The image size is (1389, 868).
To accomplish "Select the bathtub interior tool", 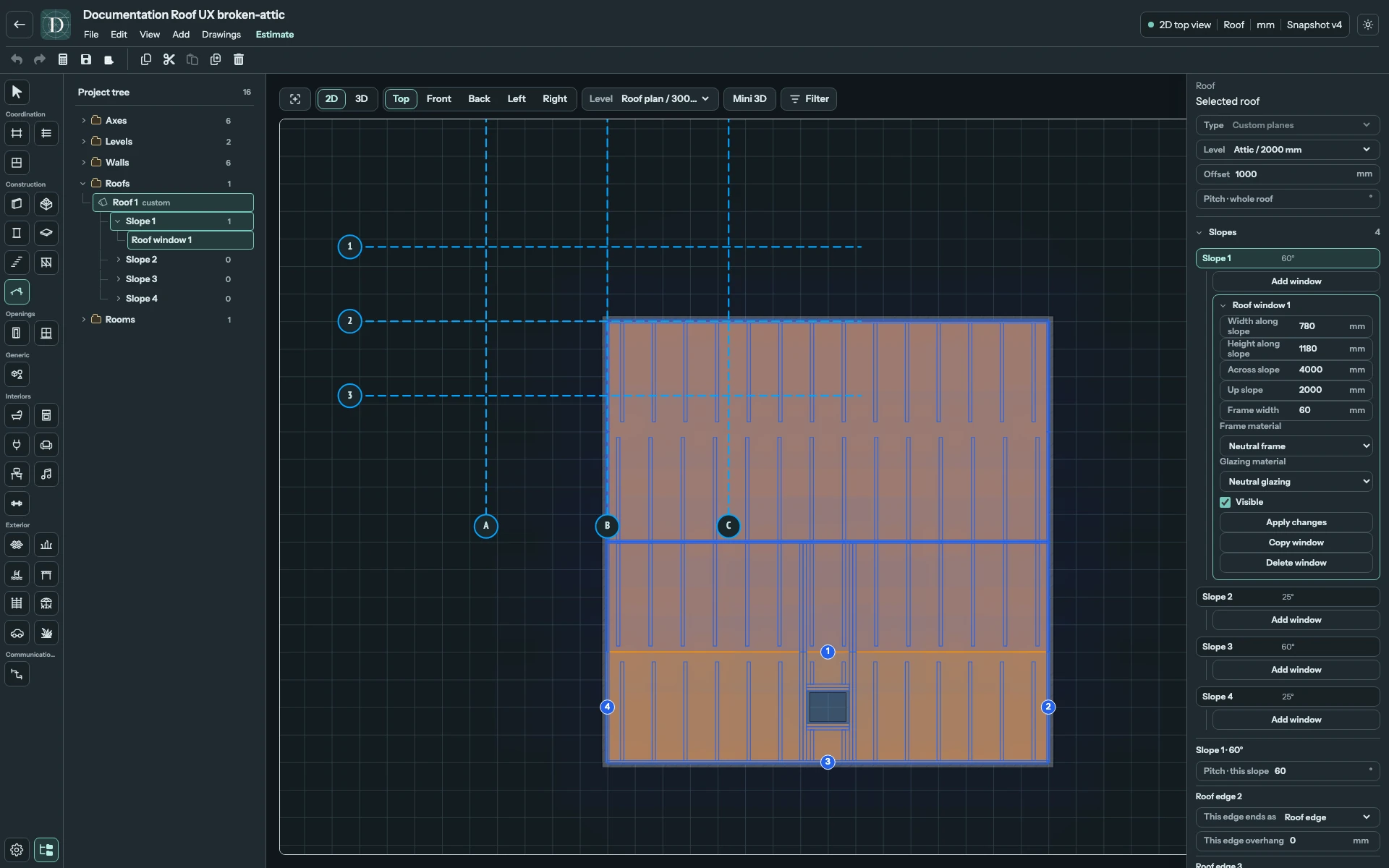I will click(x=17, y=415).
